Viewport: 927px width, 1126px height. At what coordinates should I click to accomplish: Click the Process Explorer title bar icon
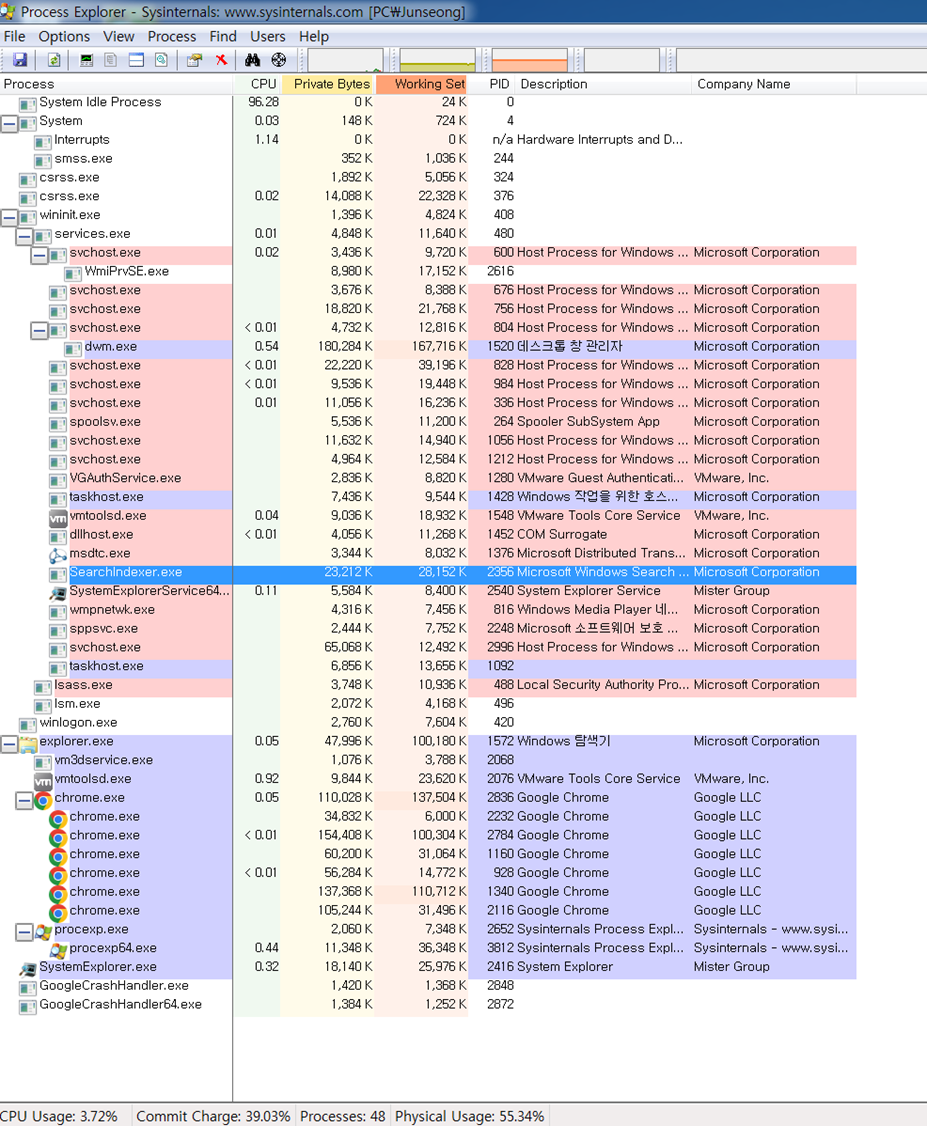click(8, 11)
